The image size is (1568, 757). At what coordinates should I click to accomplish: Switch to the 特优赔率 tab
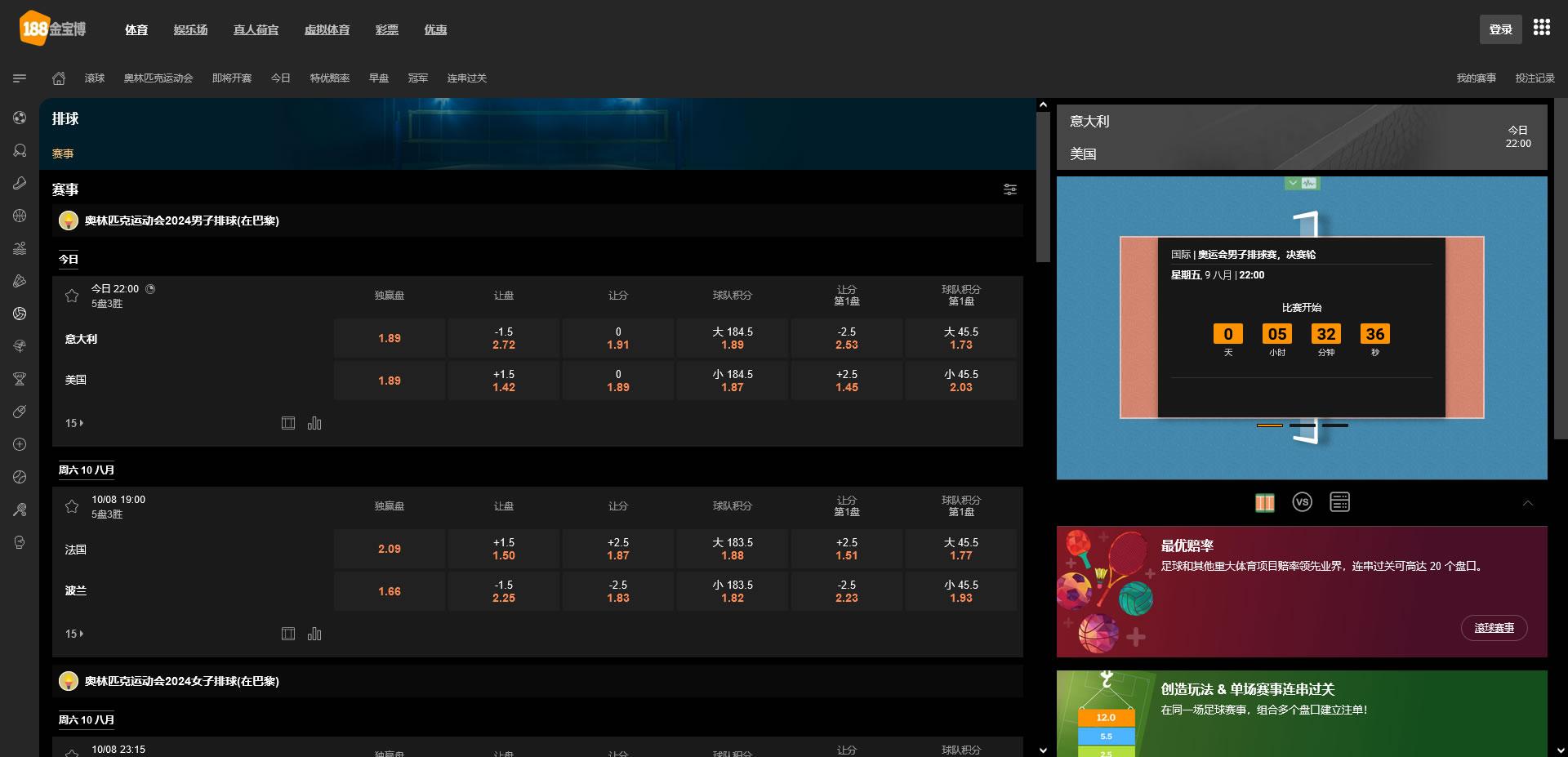click(x=330, y=78)
